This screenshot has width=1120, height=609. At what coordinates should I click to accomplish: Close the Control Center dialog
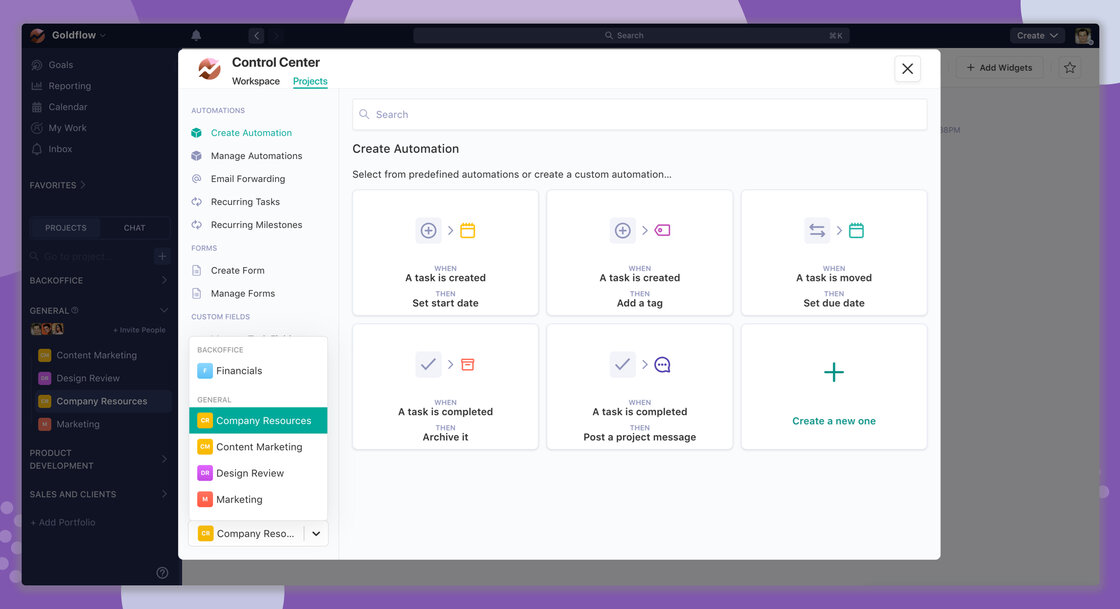[x=907, y=69]
